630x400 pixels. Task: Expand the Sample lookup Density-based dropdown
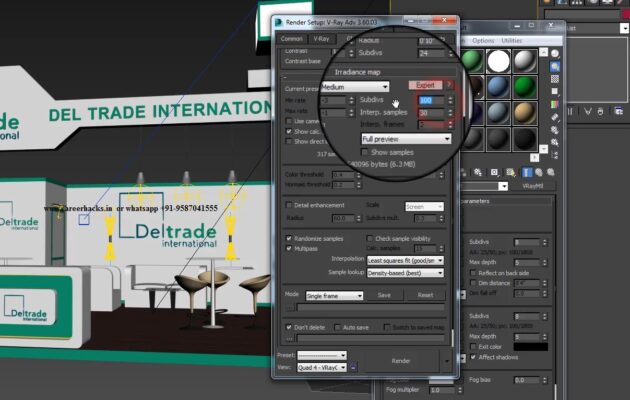click(405, 272)
